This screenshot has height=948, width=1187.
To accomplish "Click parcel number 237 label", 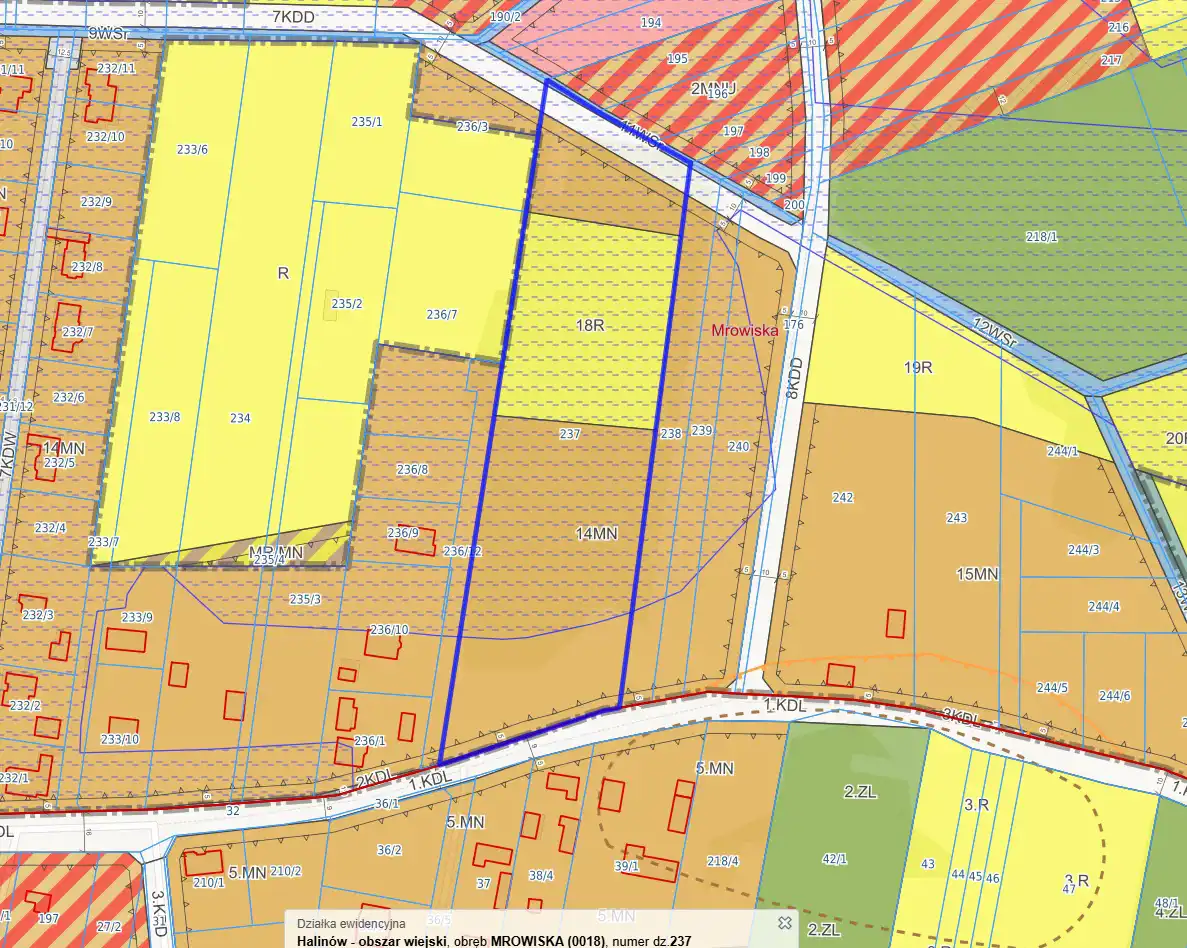I will 570,434.
